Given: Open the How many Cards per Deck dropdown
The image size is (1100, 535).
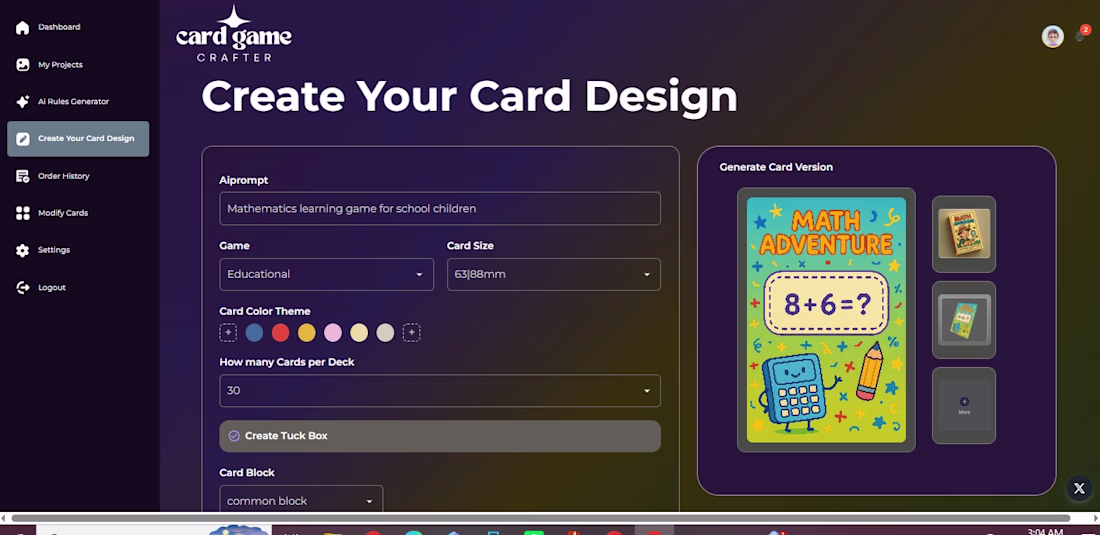Looking at the screenshot, I should pyautogui.click(x=440, y=391).
